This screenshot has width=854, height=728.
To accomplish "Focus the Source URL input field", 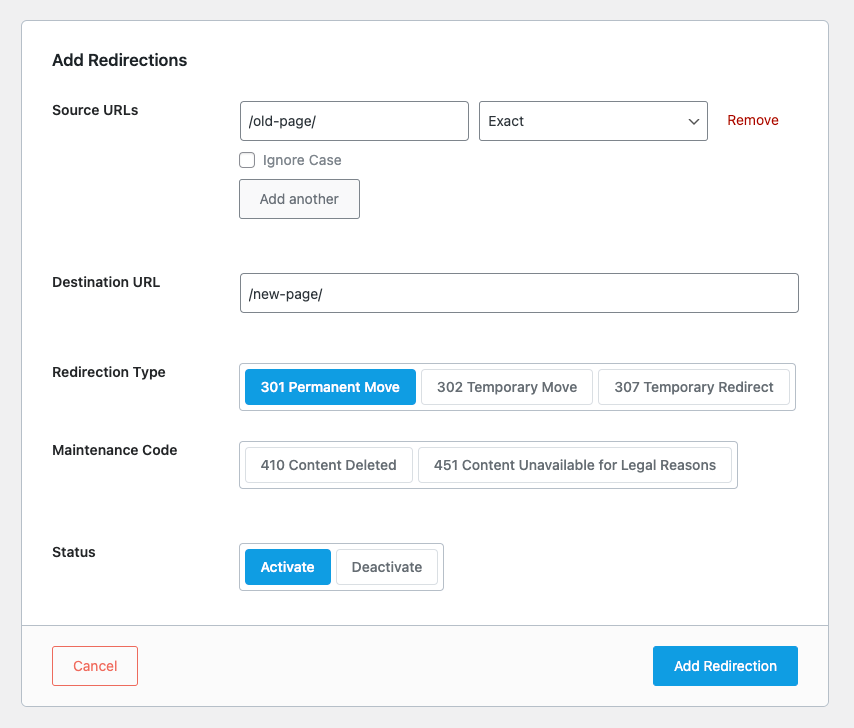I will [x=354, y=121].
